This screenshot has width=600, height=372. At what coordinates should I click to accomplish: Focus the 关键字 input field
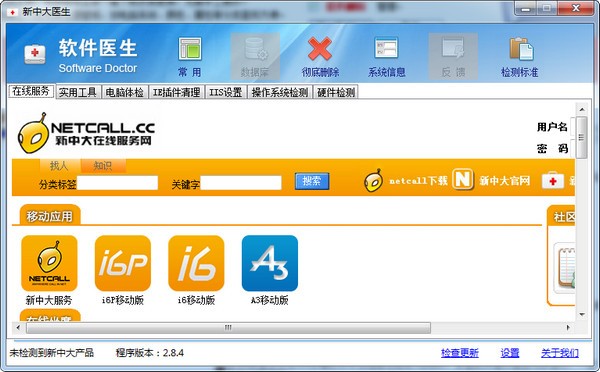tap(241, 183)
